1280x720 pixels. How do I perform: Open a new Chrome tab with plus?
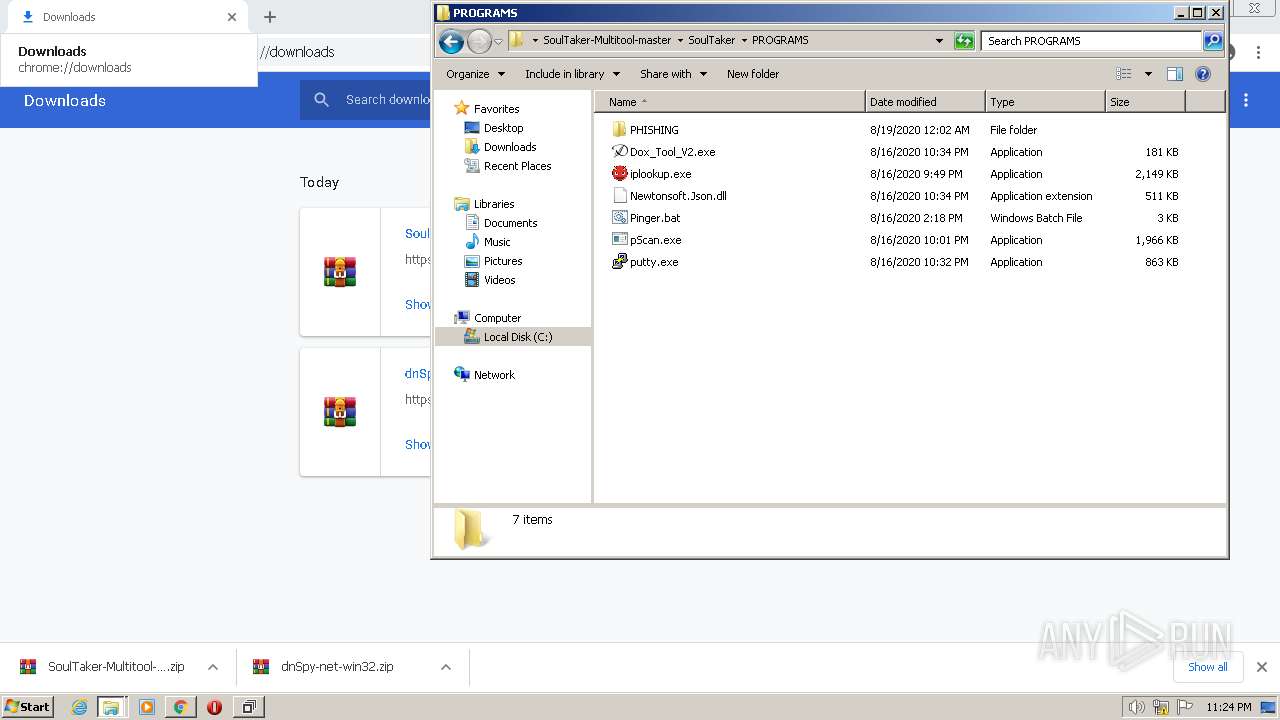[x=270, y=17]
